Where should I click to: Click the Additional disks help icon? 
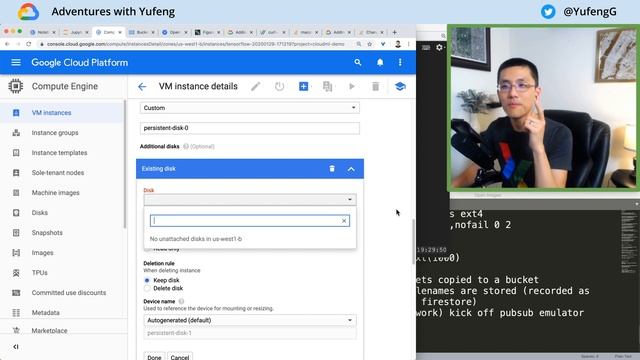[186, 146]
